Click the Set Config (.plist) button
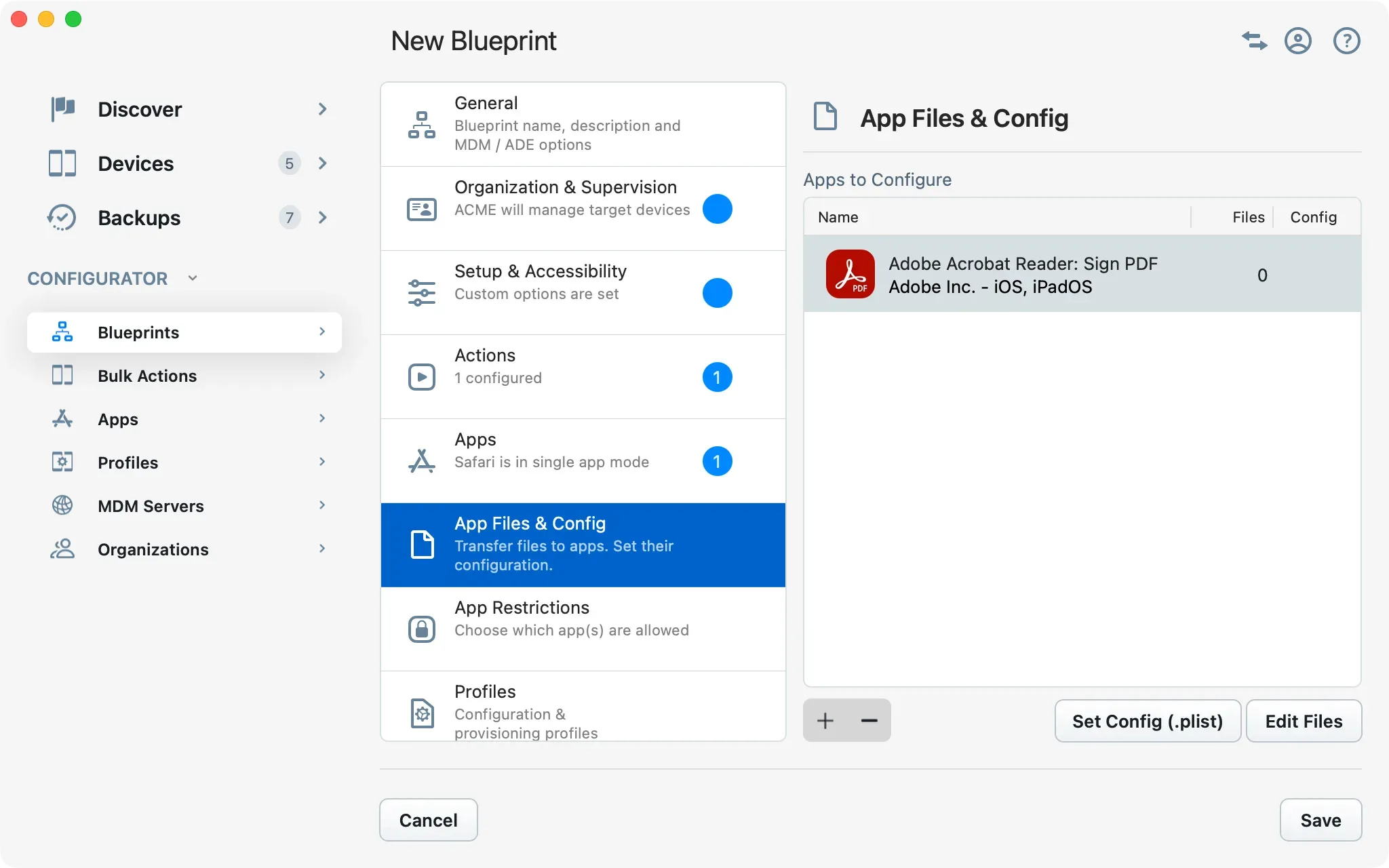 (x=1147, y=721)
